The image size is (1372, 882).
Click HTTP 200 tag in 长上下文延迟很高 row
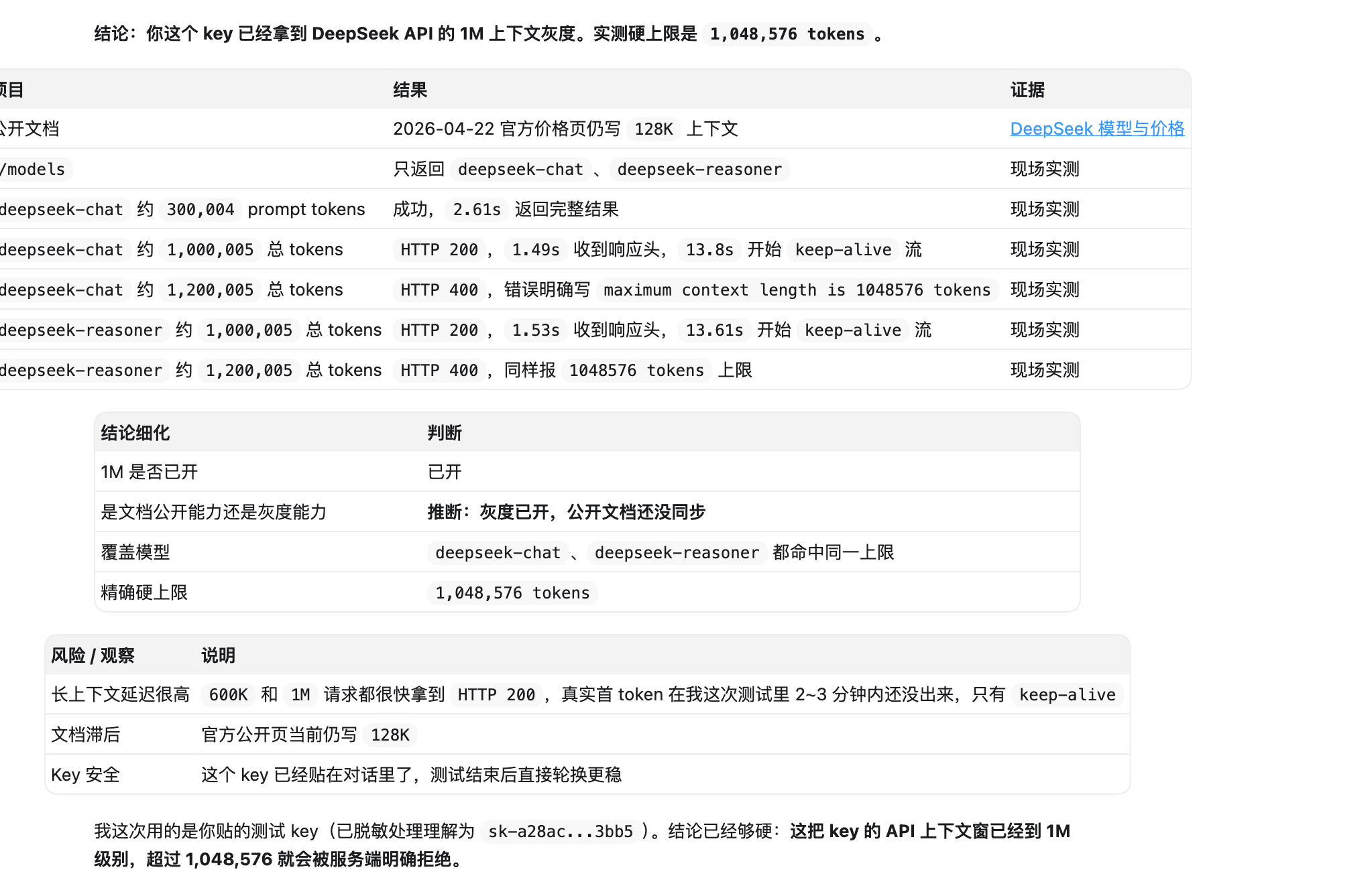click(x=496, y=694)
